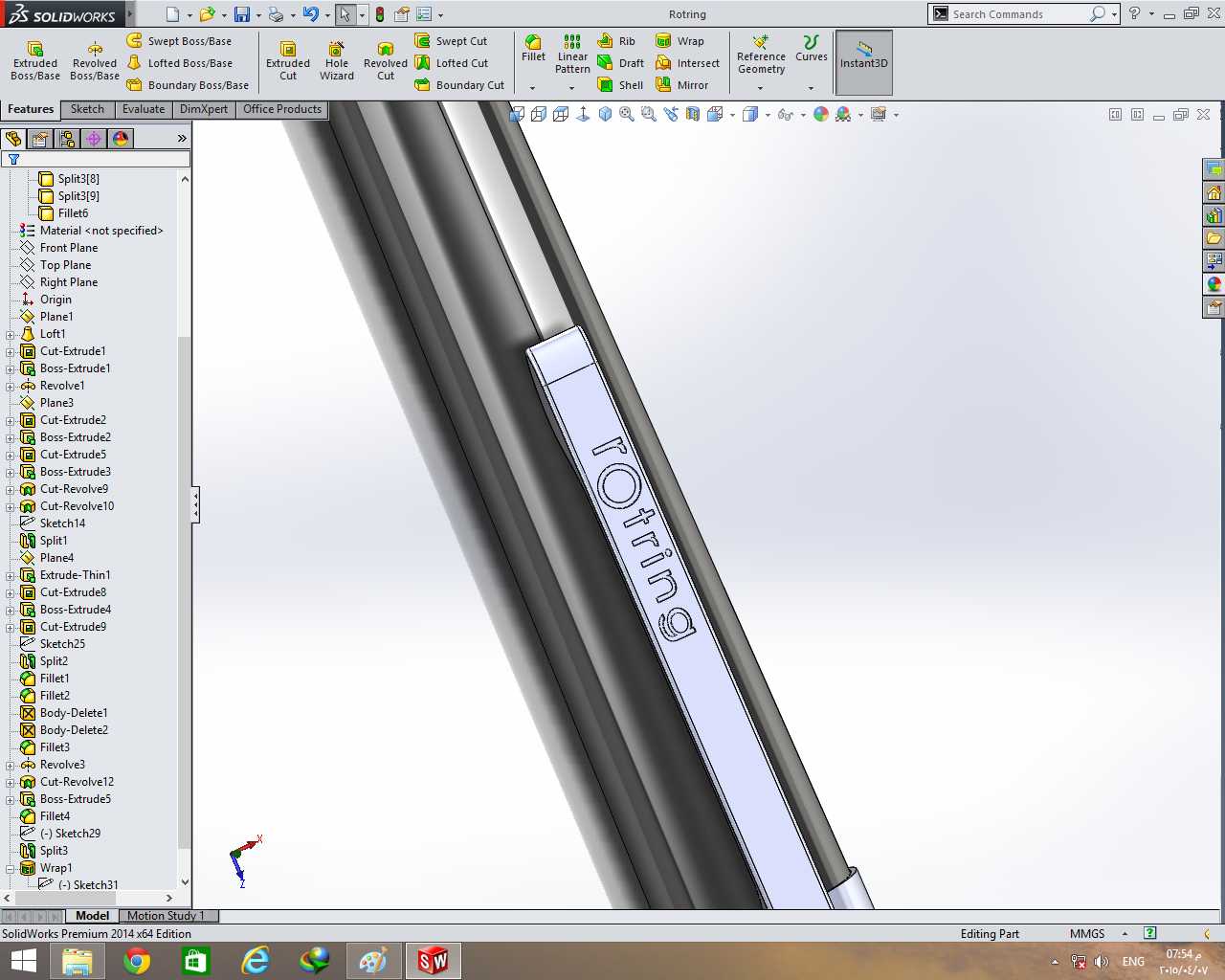
Task: Open Chrome from the Windows taskbar
Action: point(137,961)
